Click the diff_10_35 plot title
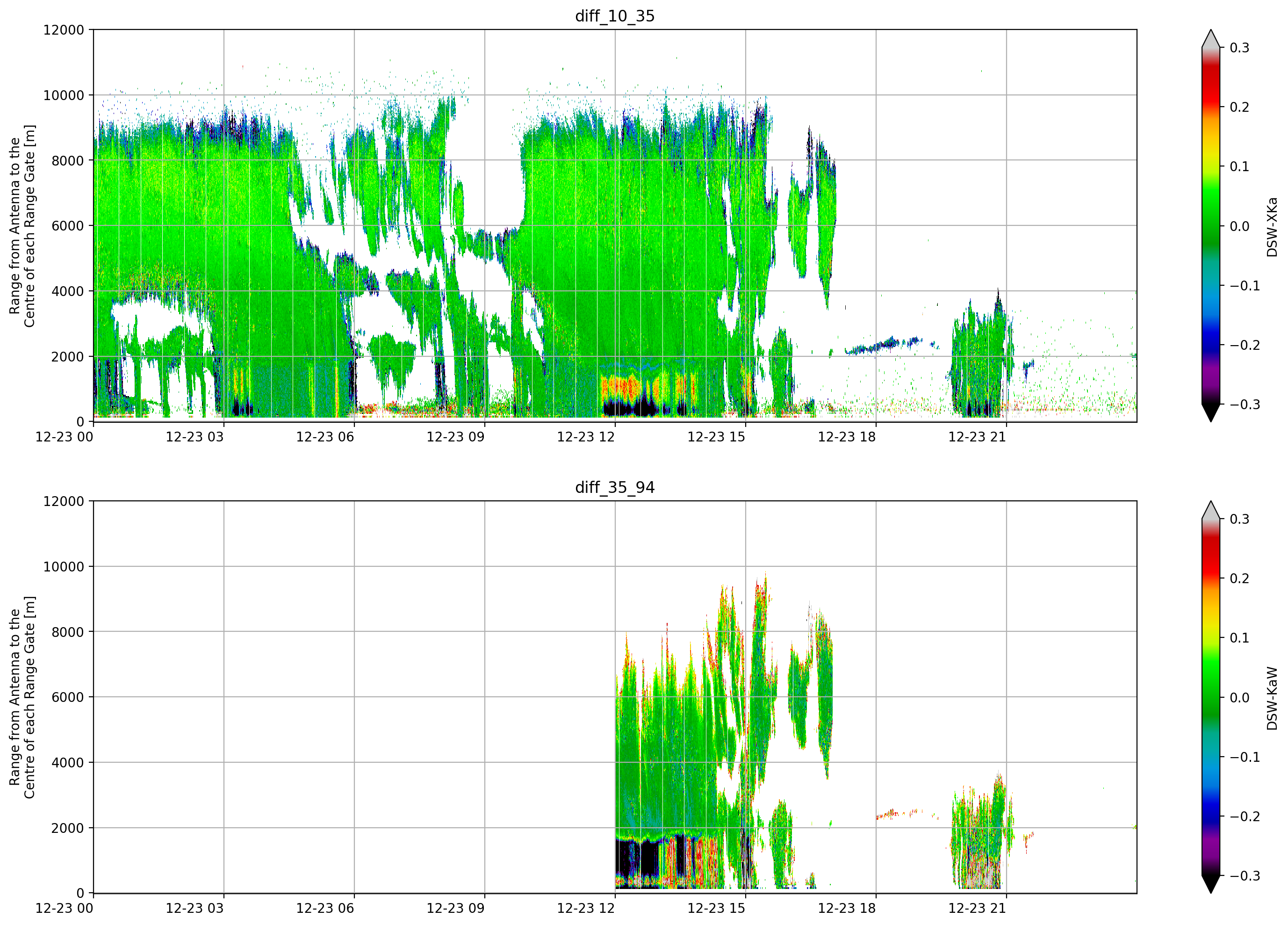 click(x=614, y=16)
